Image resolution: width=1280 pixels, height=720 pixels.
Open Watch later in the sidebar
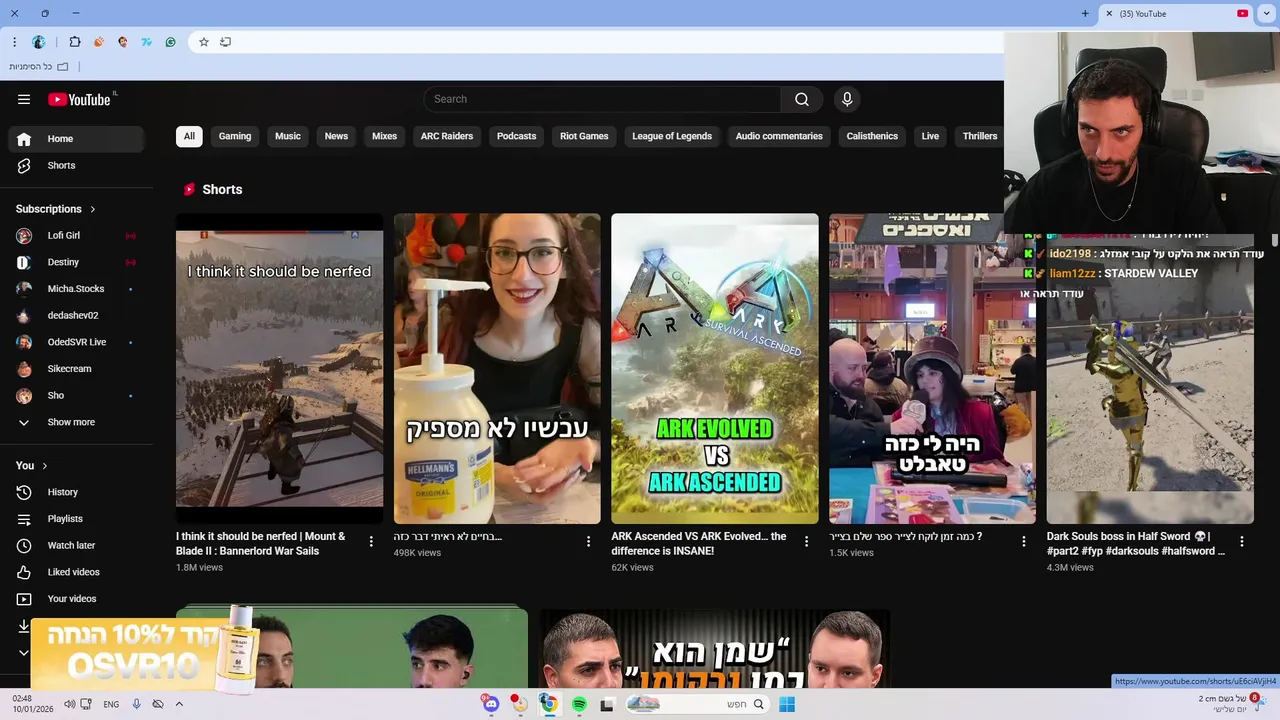coord(76,545)
